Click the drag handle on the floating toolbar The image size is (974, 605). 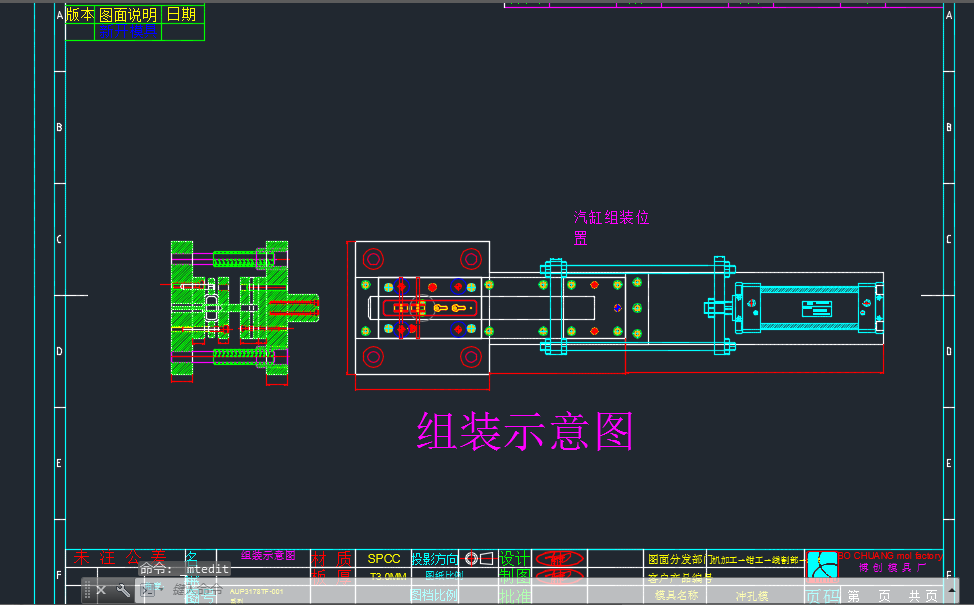86,589
